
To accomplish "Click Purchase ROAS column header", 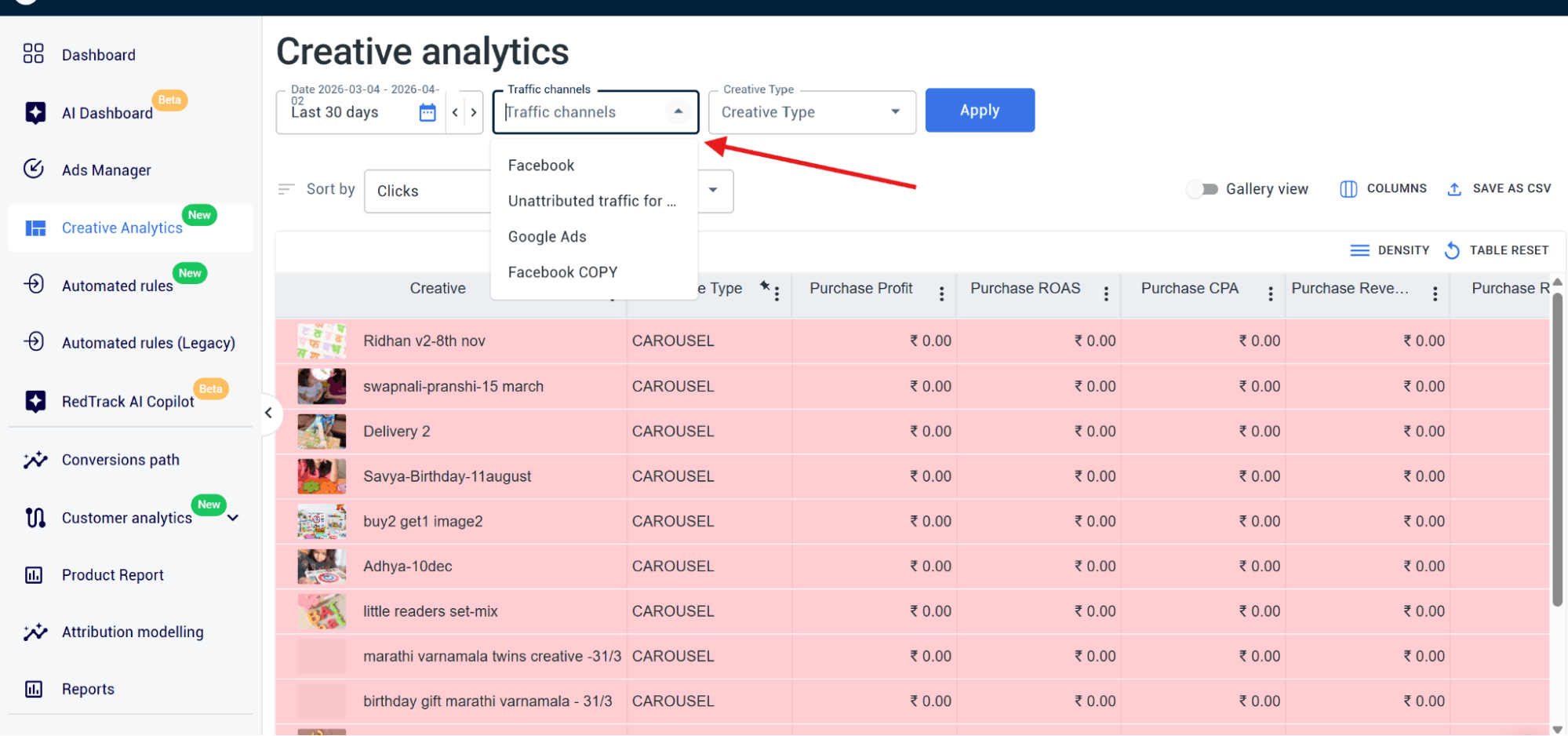I will tap(1025, 288).
